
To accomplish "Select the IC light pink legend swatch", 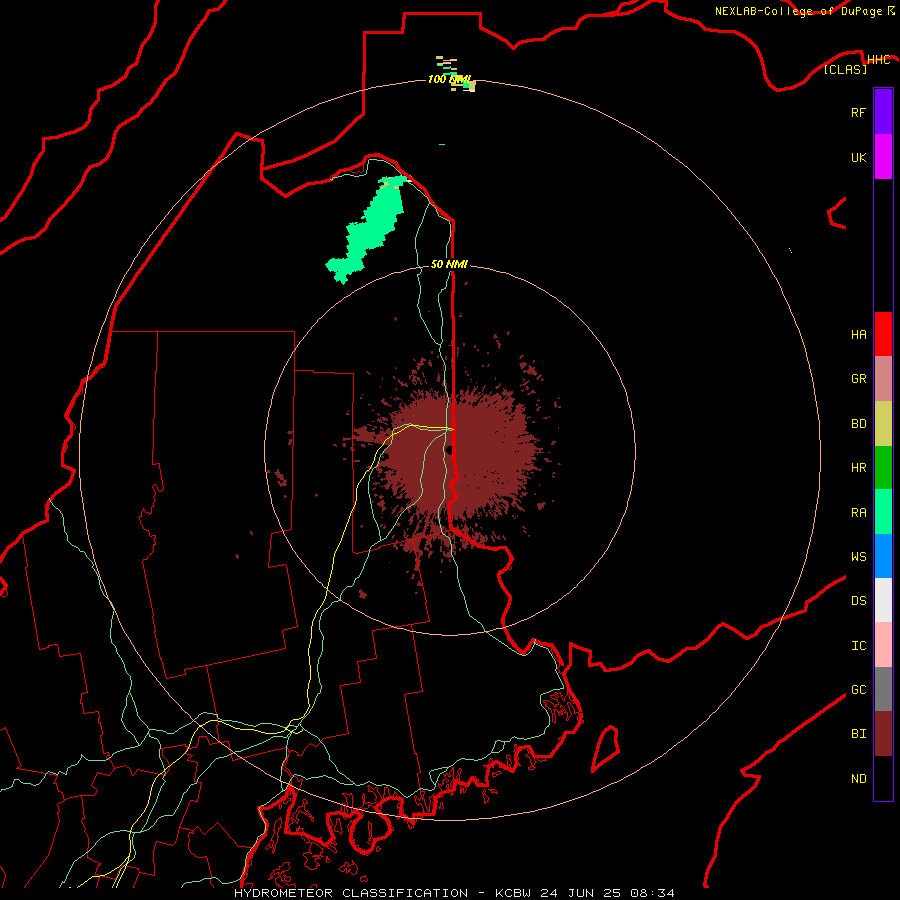I will [883, 645].
